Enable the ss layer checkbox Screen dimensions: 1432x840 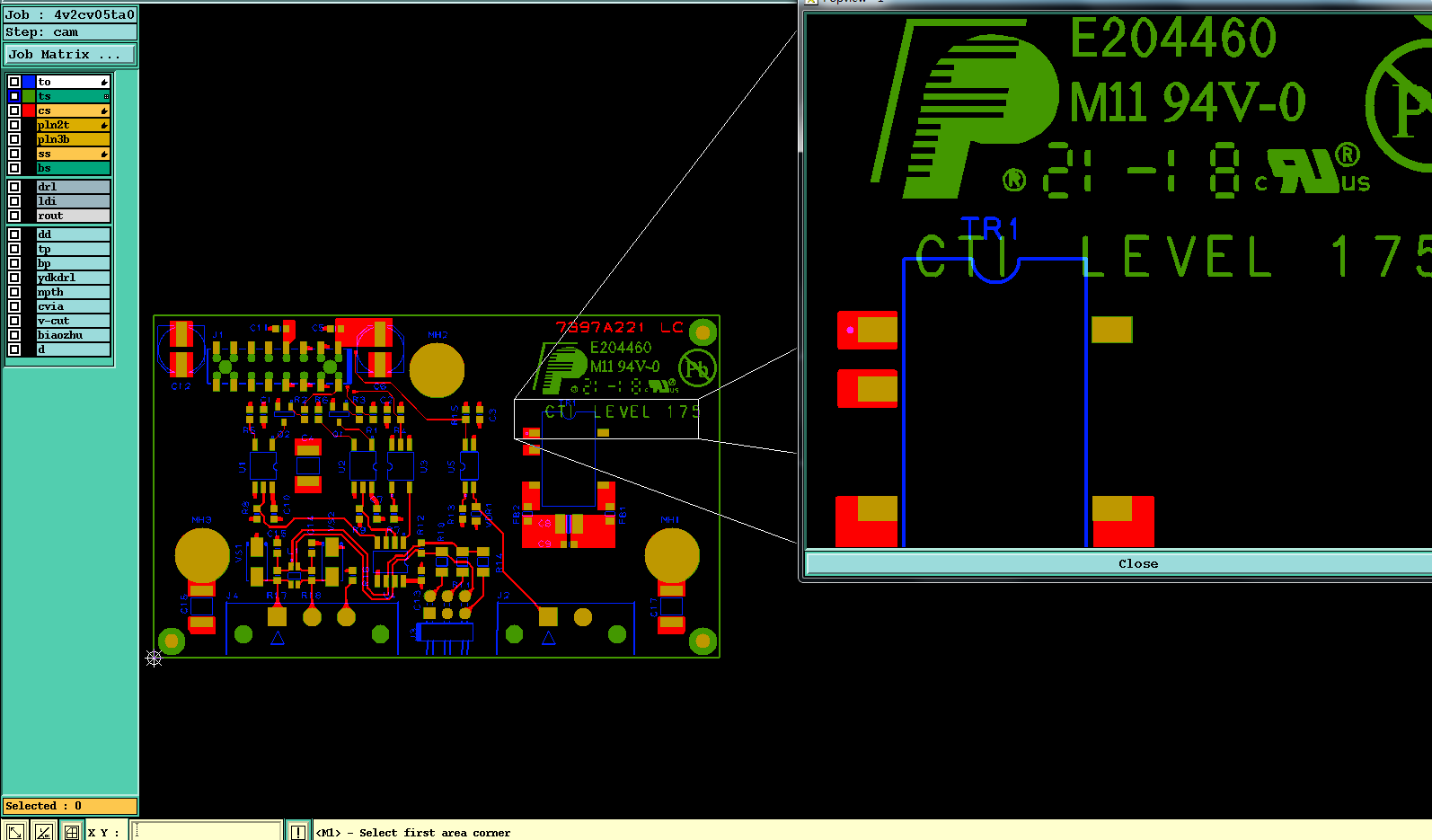point(14,154)
